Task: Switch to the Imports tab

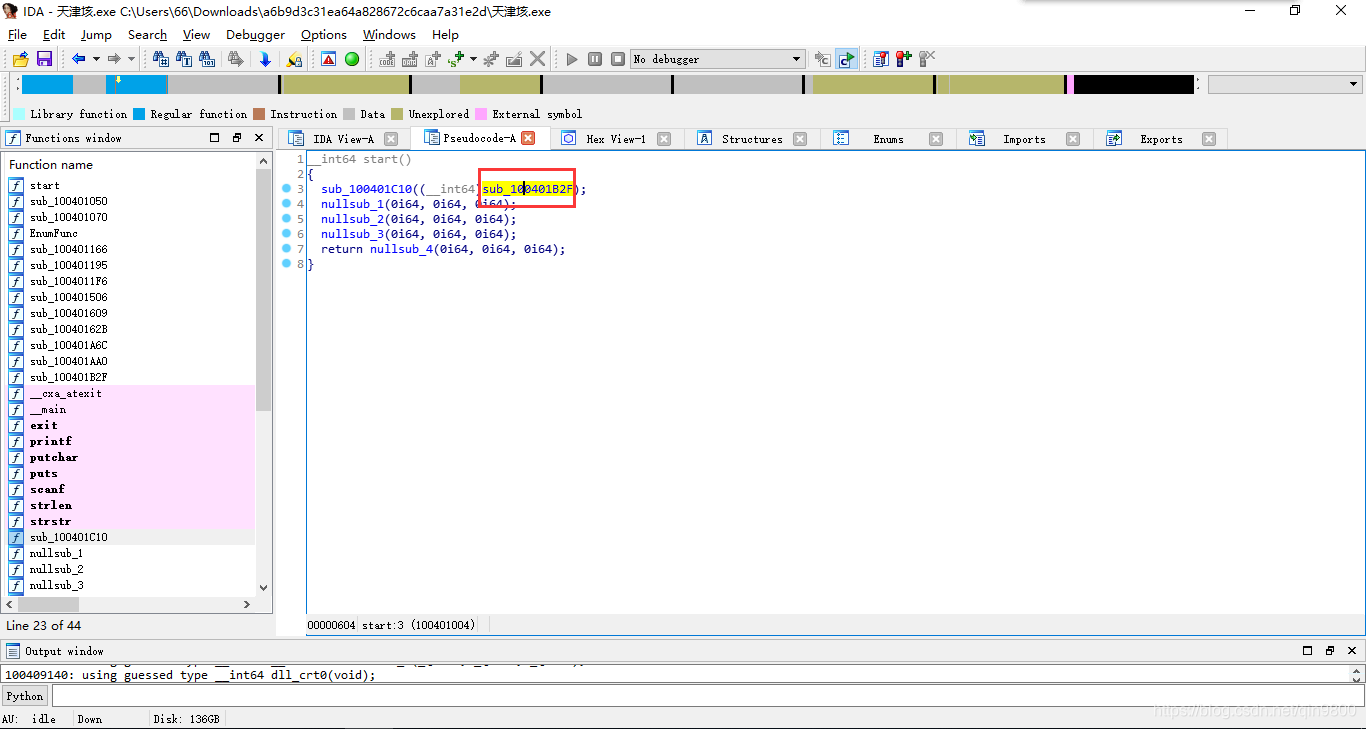Action: click(1024, 139)
